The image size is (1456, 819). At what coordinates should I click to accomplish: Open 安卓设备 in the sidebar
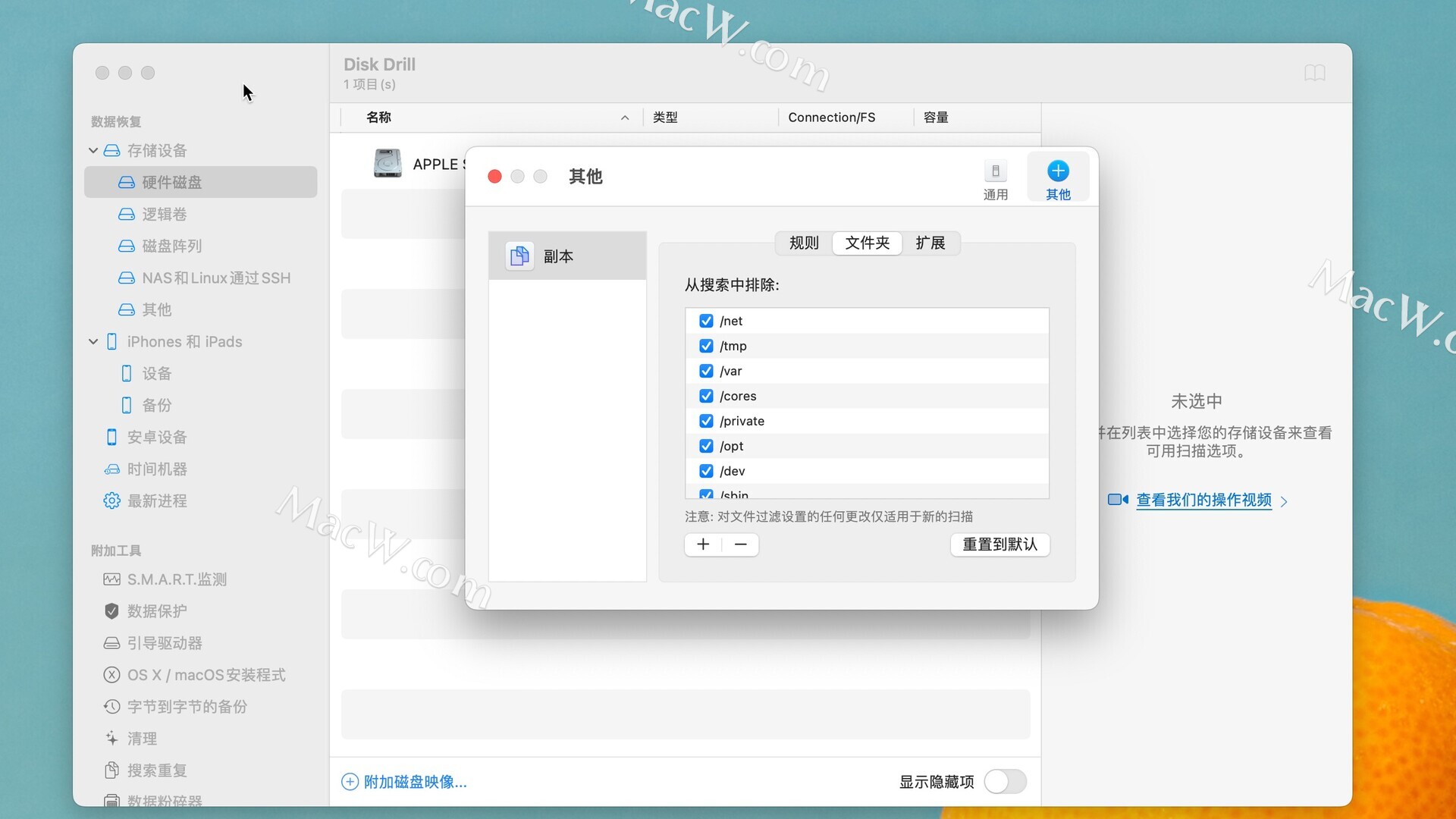200,437
